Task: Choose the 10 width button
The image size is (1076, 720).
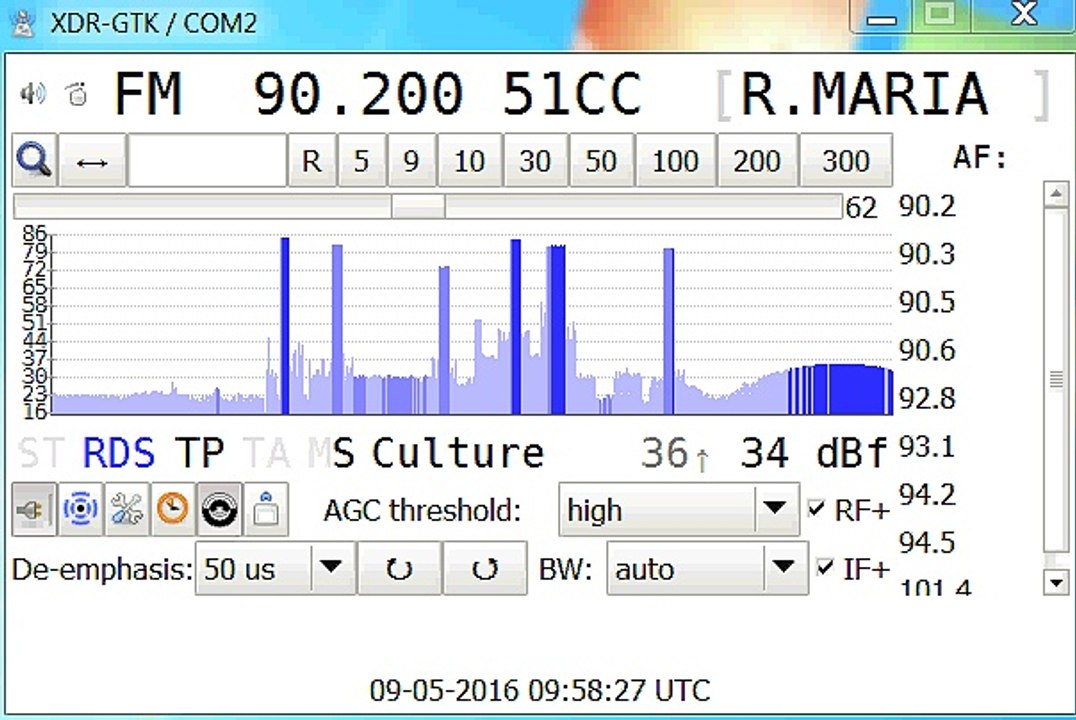Action: 469,161
